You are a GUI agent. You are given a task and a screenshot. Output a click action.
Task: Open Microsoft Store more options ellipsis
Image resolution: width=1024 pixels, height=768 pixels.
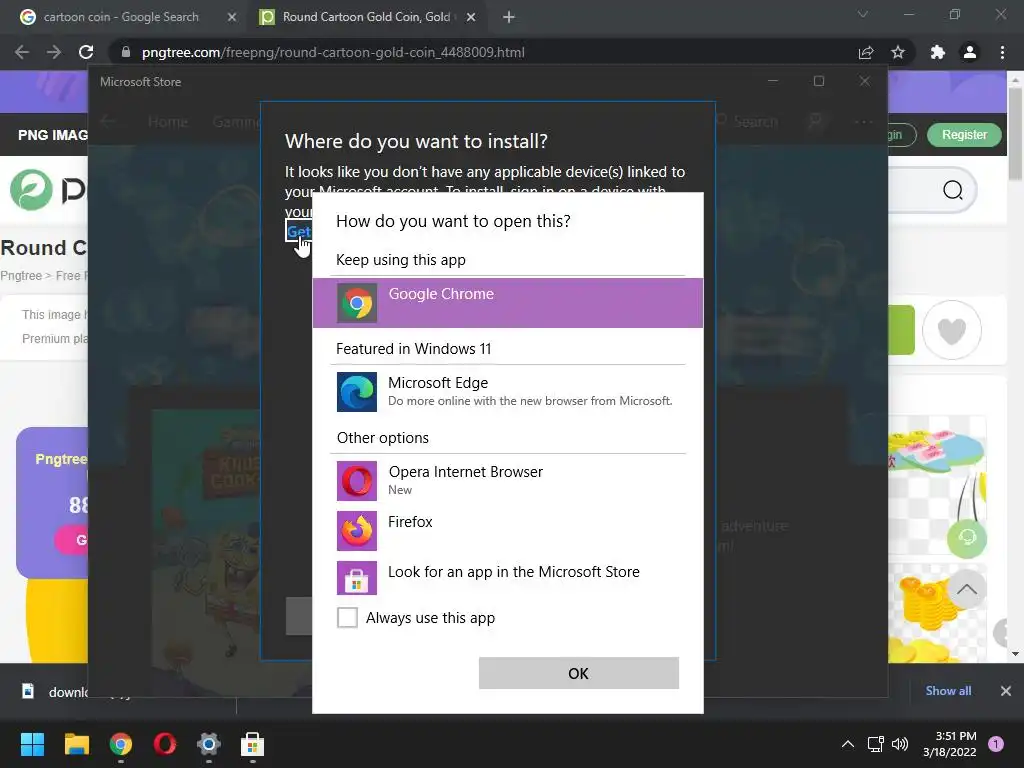coord(863,121)
